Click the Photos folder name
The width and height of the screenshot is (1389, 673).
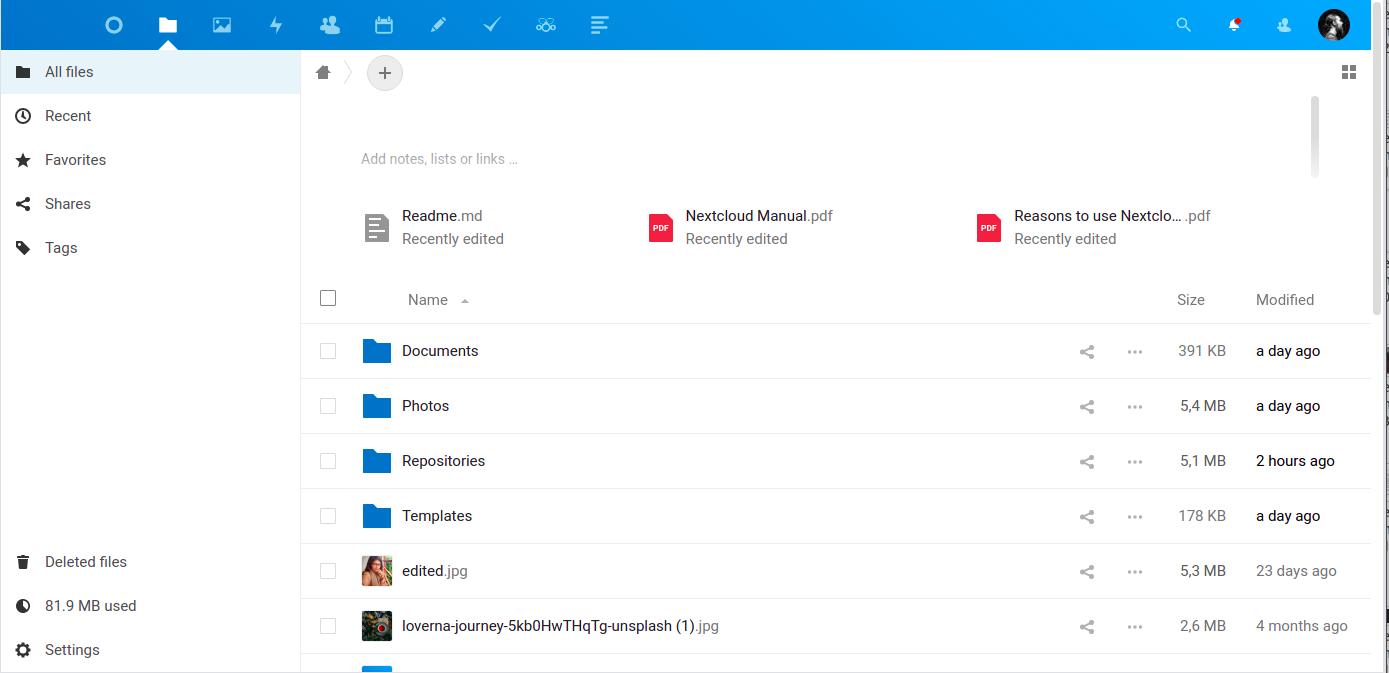[x=425, y=406]
